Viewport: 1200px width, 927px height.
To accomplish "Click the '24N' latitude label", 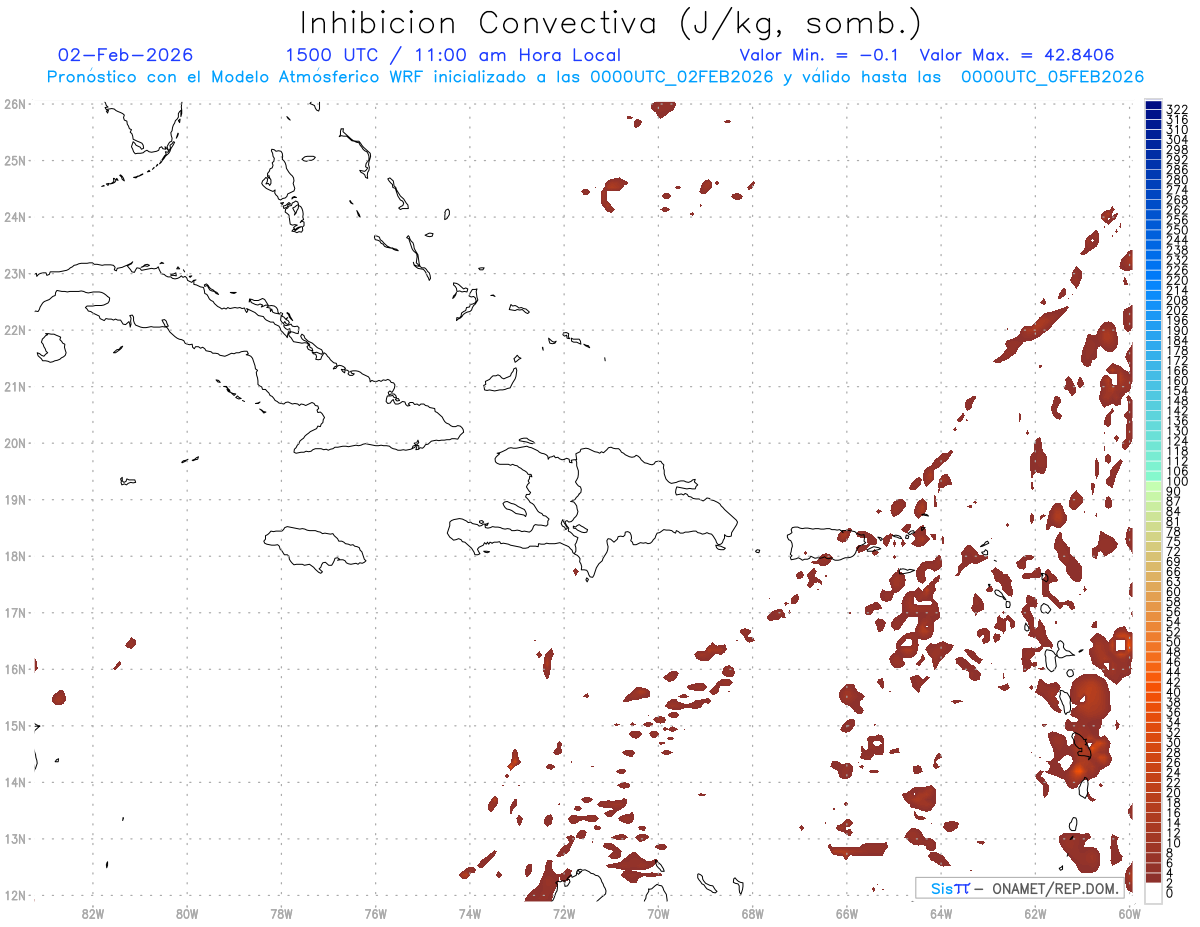I will [15, 217].
